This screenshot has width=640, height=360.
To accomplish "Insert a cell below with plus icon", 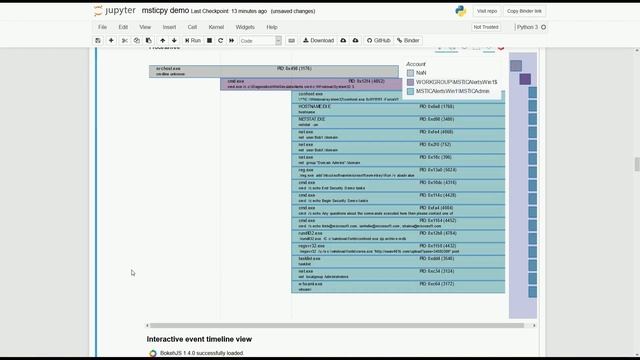I will point(111,40).
